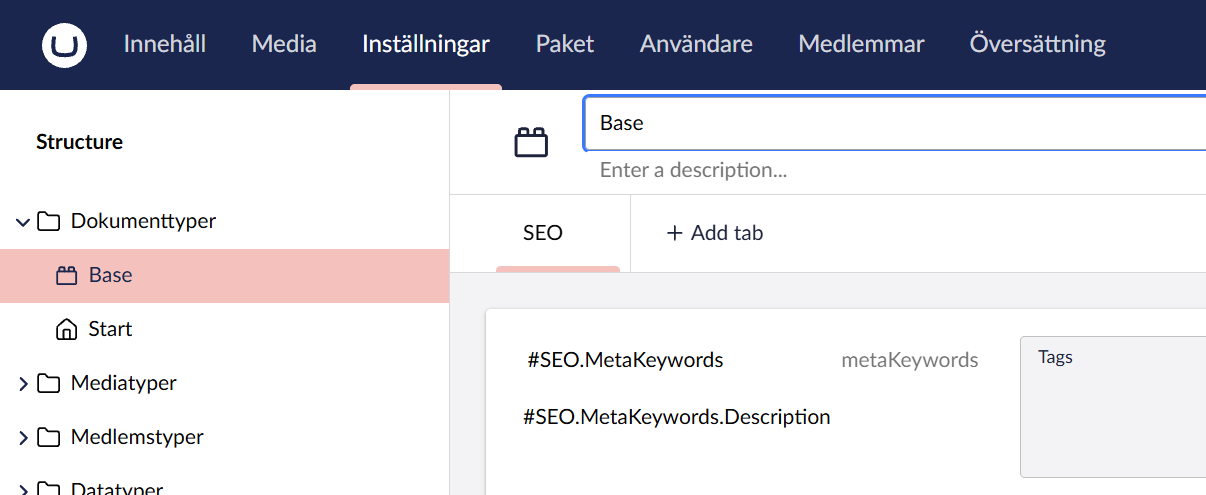The height and width of the screenshot is (495, 1206).
Task: Open the Innehåll section
Action: coord(164,44)
